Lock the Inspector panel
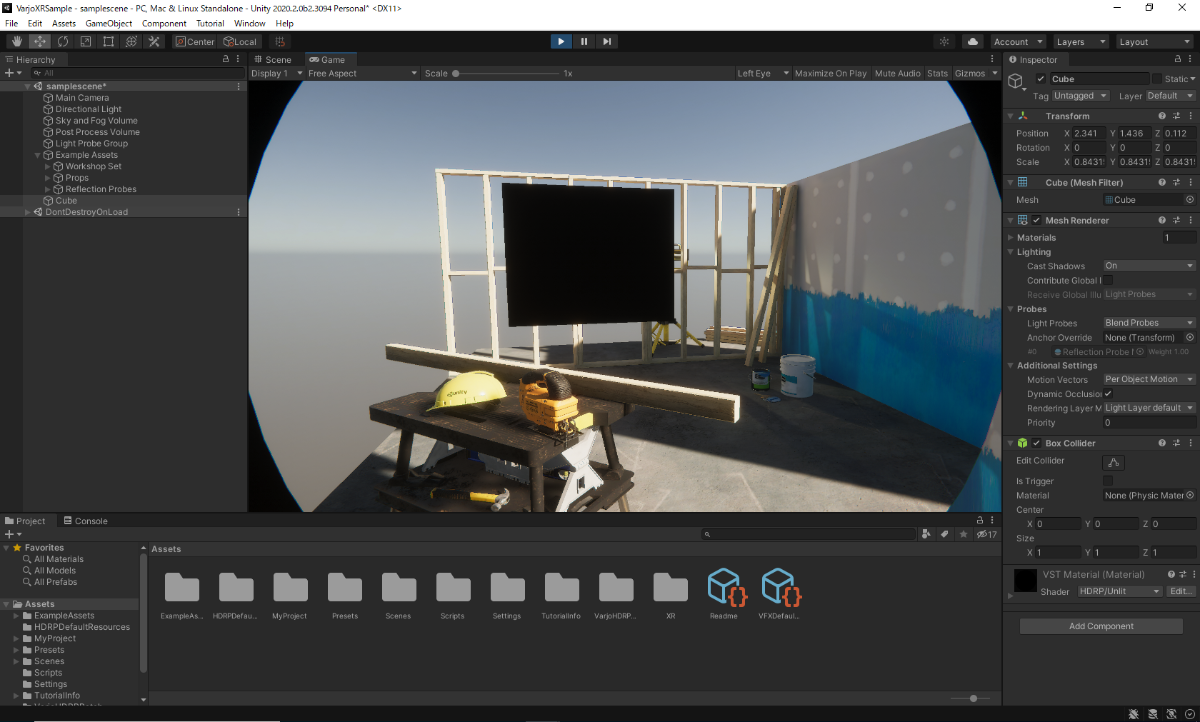The height and width of the screenshot is (722, 1200). tap(1177, 60)
